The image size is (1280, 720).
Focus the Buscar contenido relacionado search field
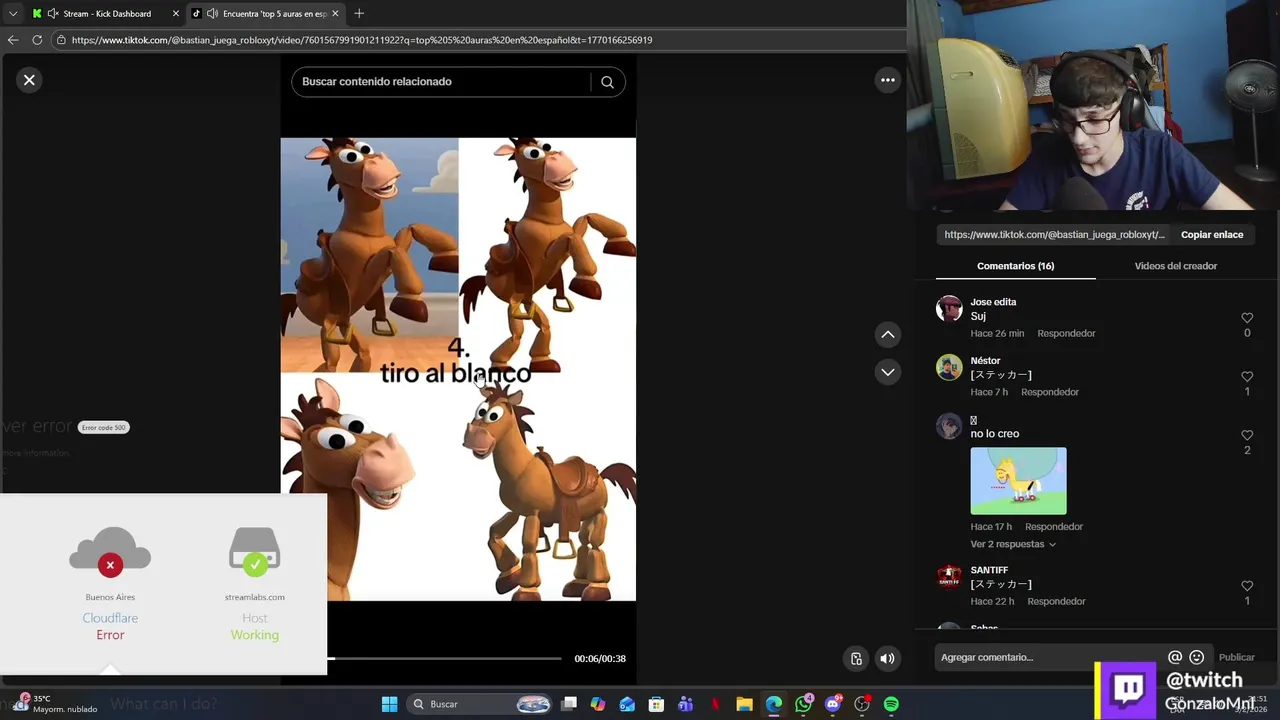click(x=445, y=82)
